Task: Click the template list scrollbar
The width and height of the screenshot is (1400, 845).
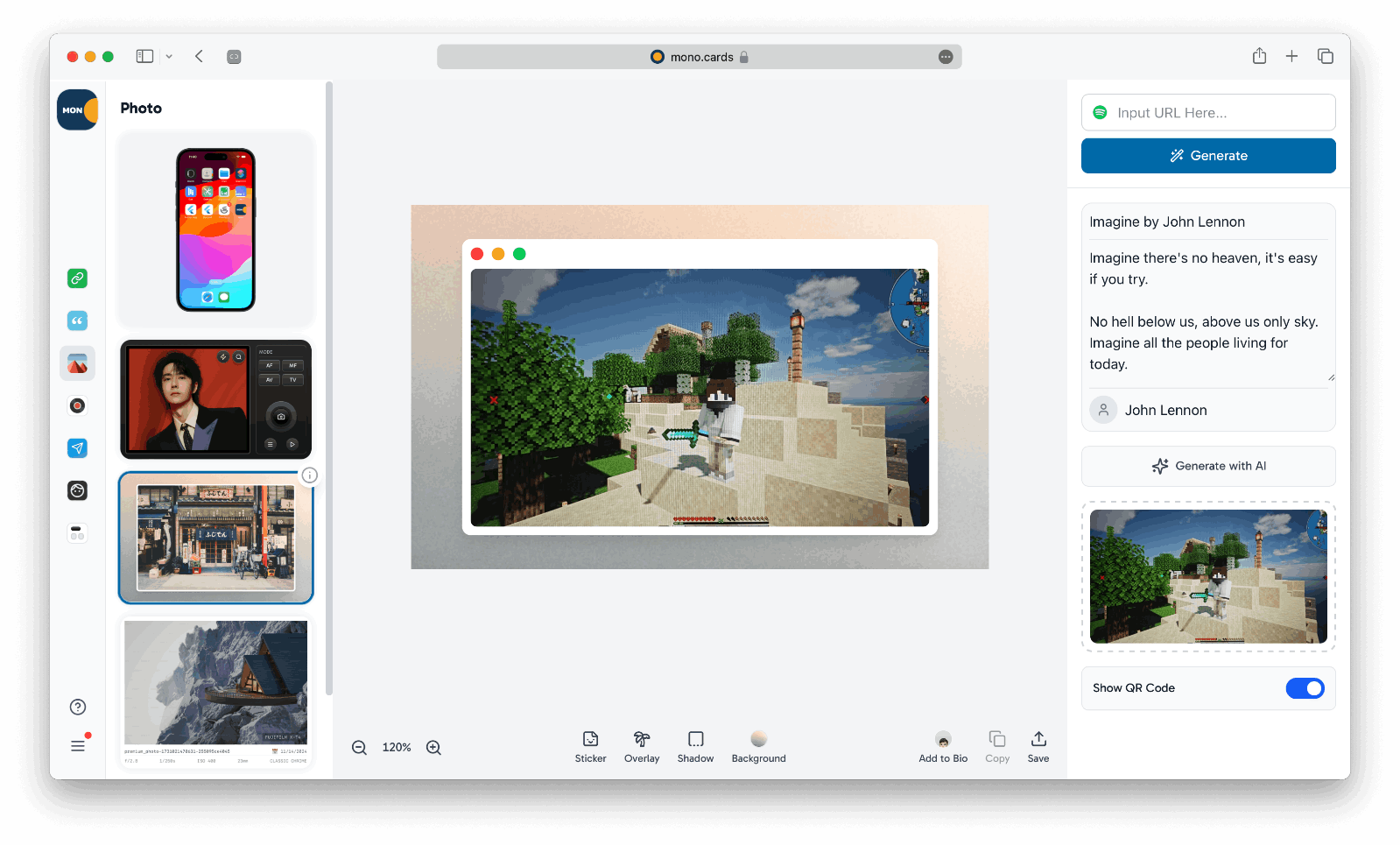Action: 329,390
